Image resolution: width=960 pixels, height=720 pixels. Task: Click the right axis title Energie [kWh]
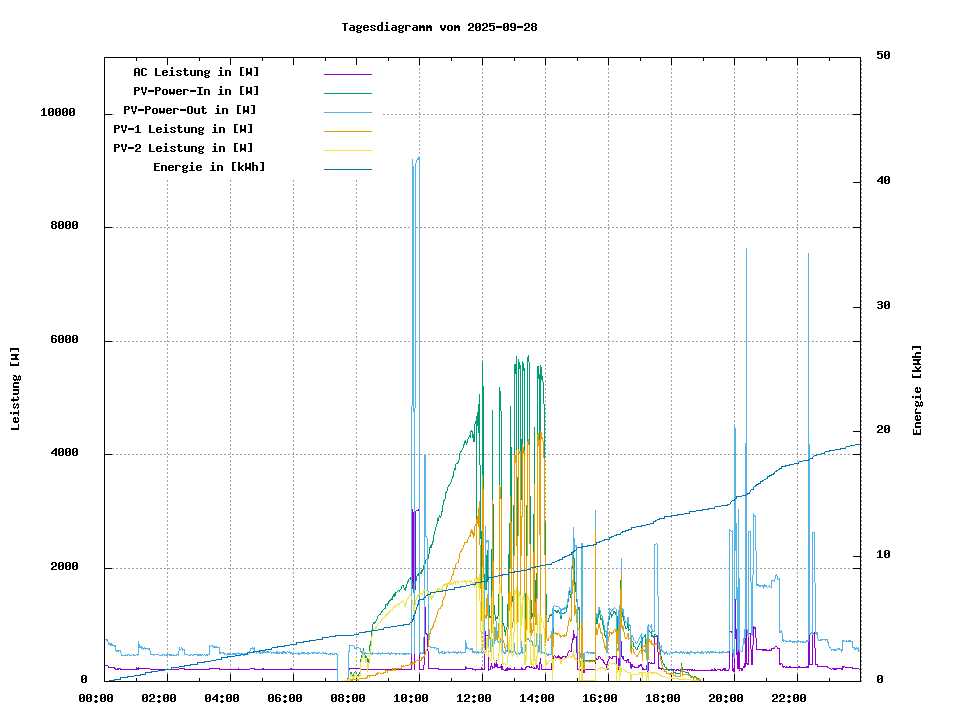point(917,390)
